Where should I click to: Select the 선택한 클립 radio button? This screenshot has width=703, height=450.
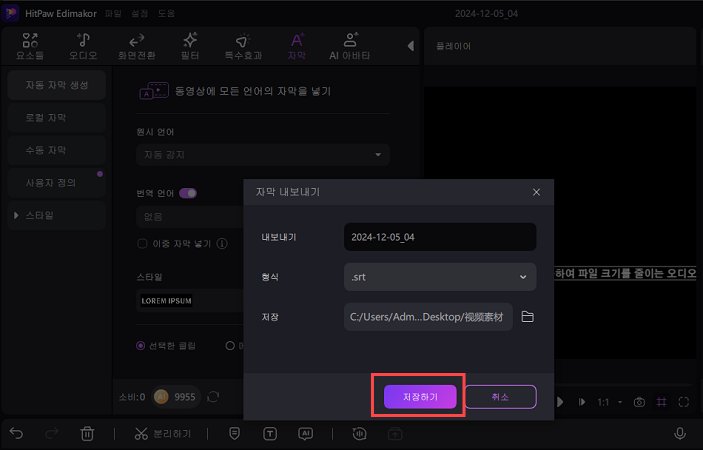(140, 346)
